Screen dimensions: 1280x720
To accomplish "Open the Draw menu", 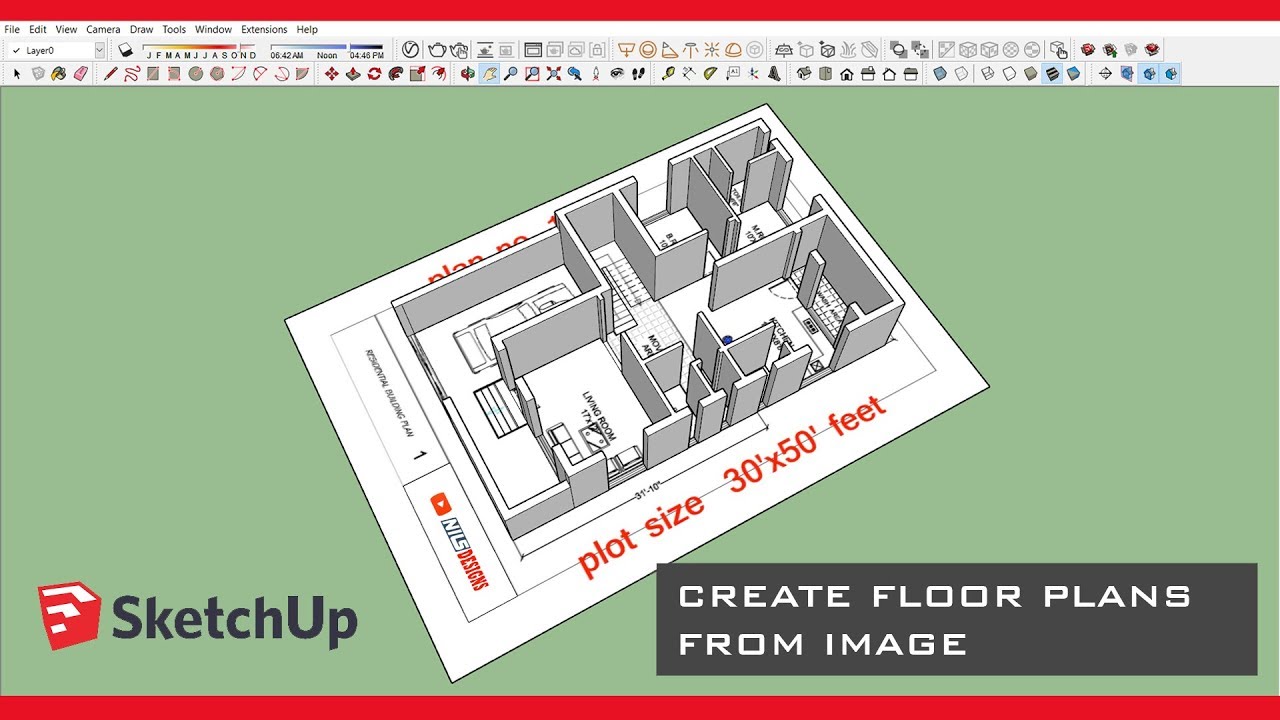I will tap(141, 30).
